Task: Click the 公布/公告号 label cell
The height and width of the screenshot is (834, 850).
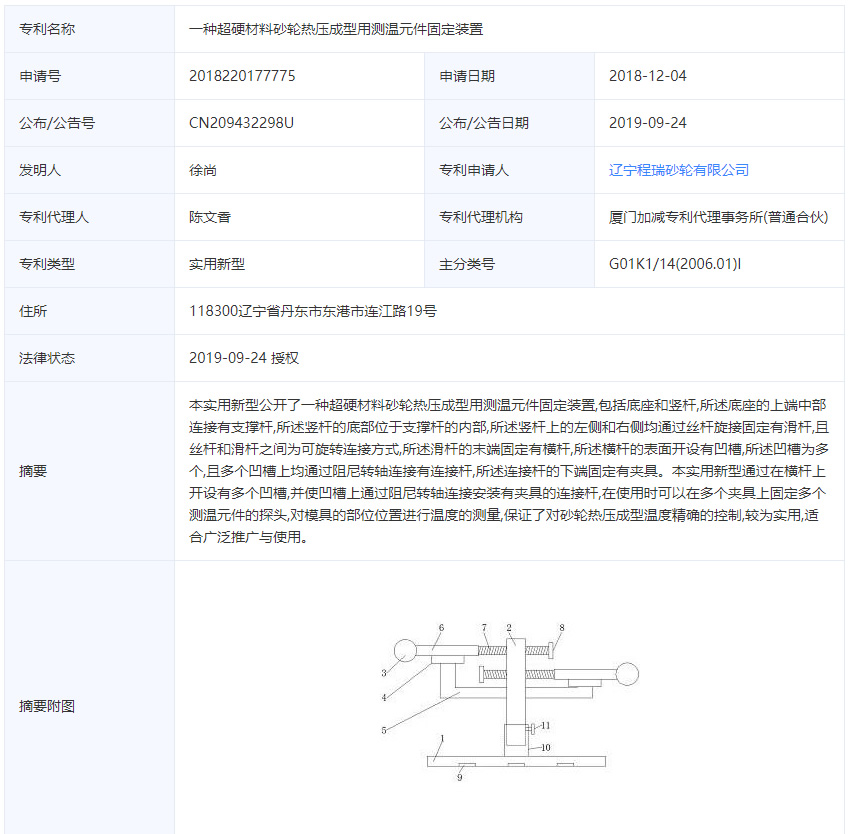Action: pos(89,123)
